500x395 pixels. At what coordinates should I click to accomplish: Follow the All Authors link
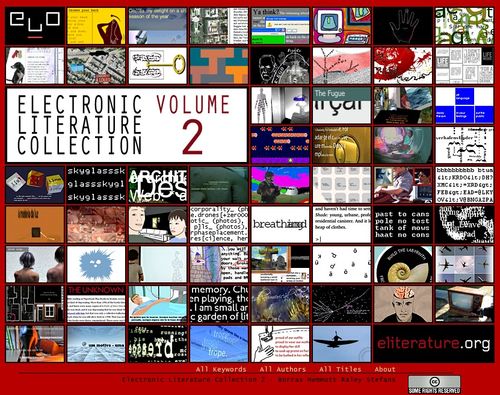point(283,369)
